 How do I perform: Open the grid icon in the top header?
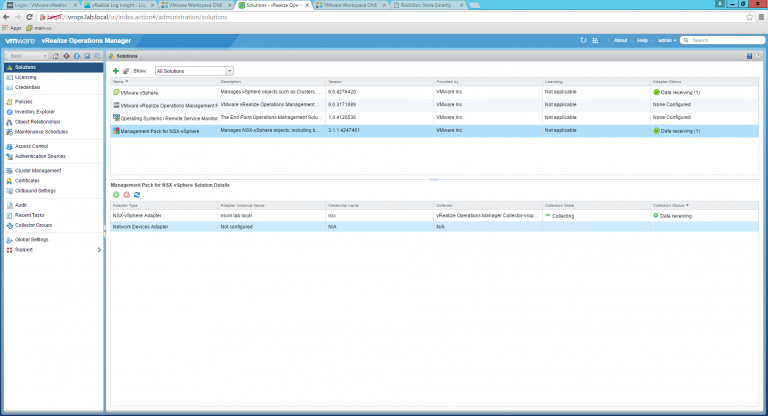pos(596,40)
